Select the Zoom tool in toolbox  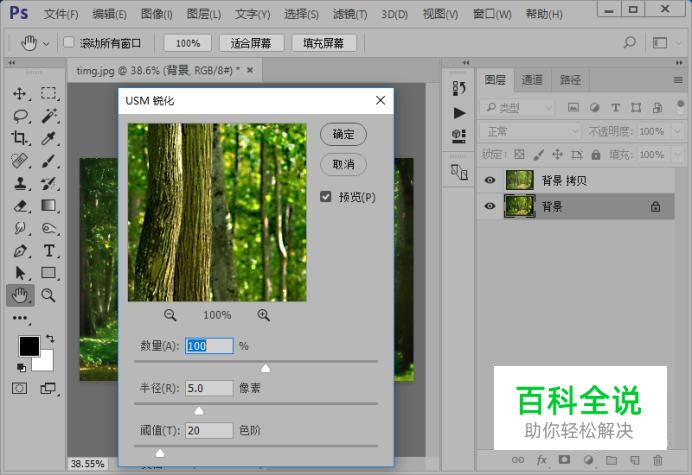tap(49, 295)
